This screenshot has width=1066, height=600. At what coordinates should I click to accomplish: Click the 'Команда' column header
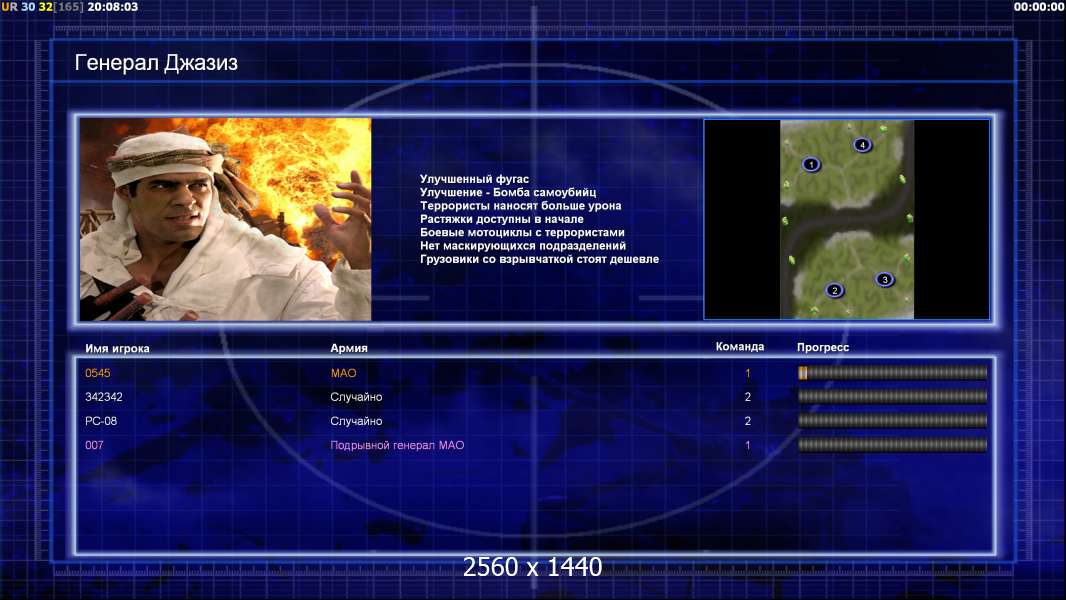point(740,347)
